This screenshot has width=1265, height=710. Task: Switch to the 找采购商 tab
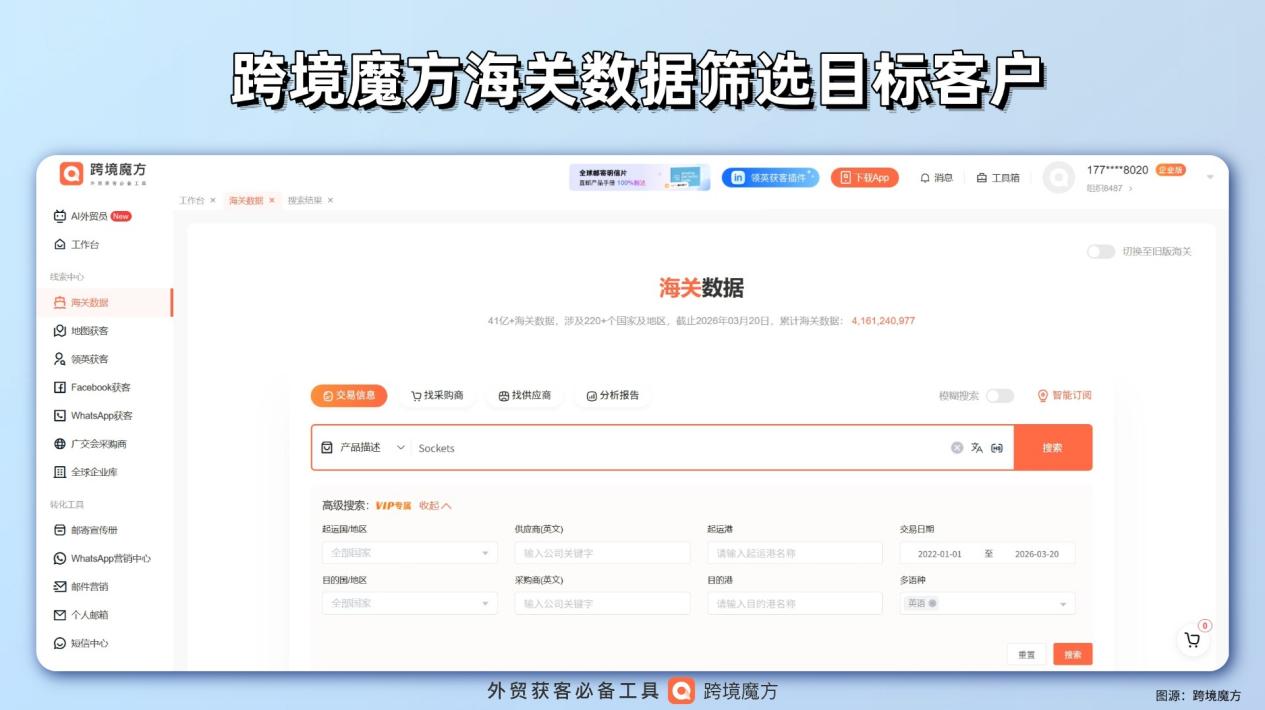click(435, 396)
